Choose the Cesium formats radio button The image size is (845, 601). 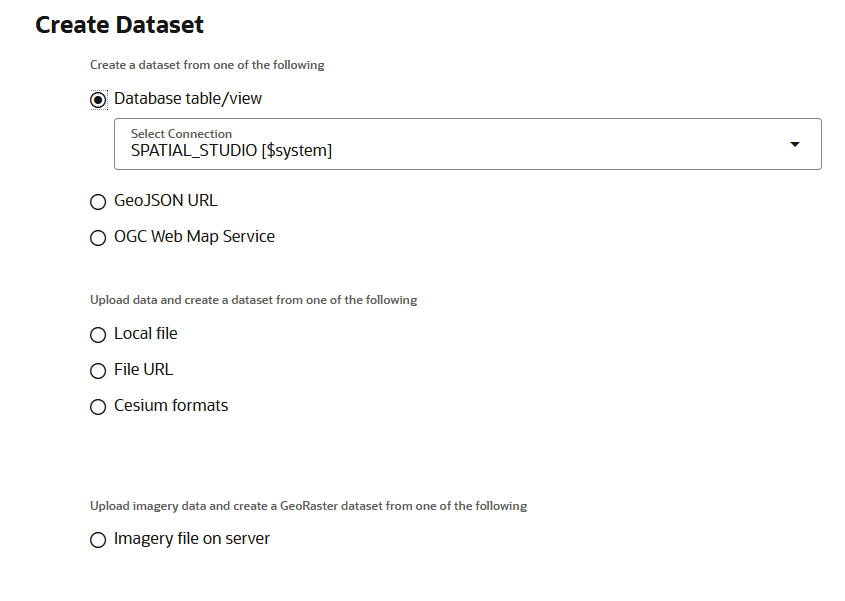tap(98, 407)
